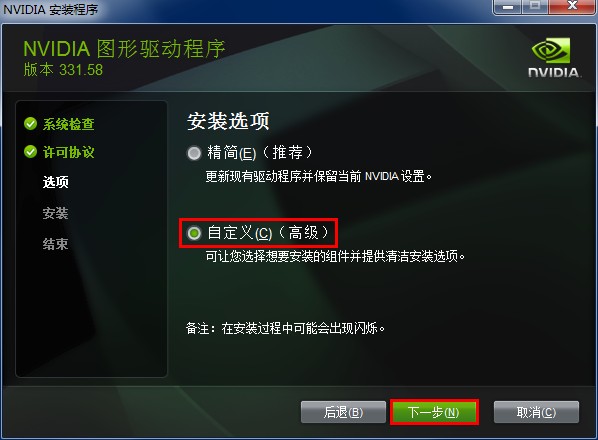Select the 许可协议 step in sidebar

pyautogui.click(x=69, y=152)
